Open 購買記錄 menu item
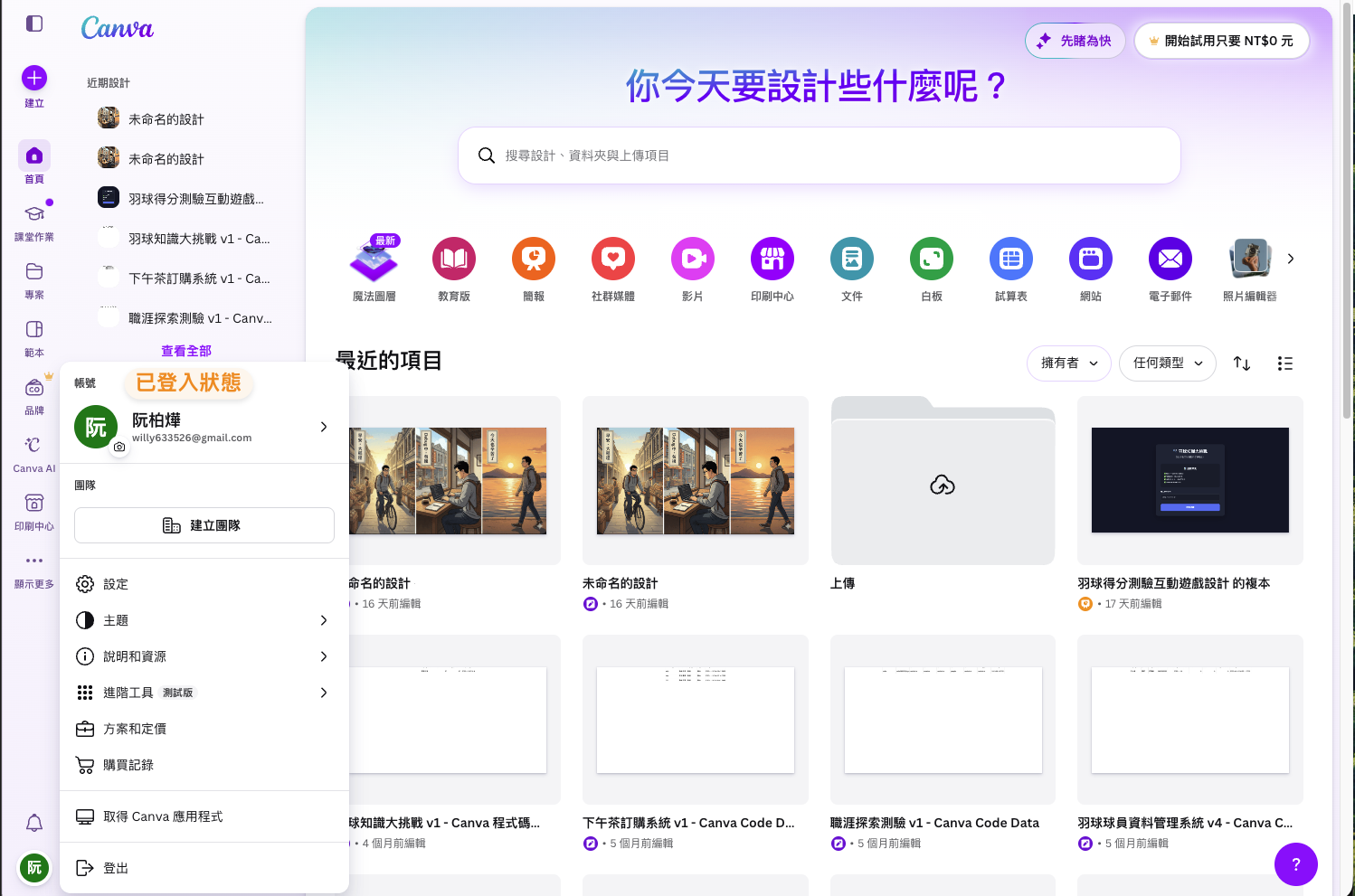This screenshot has width=1355, height=896. click(x=204, y=765)
